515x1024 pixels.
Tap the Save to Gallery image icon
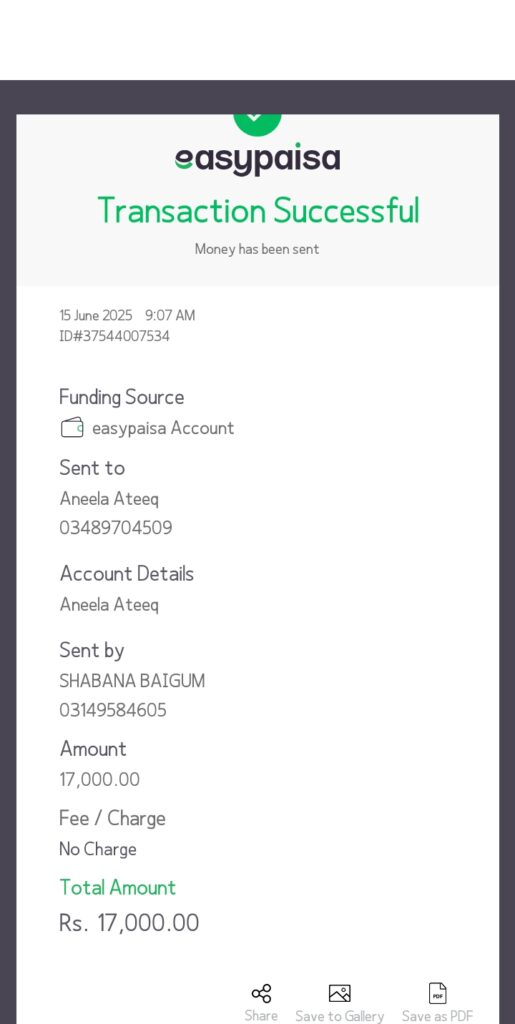point(339,993)
